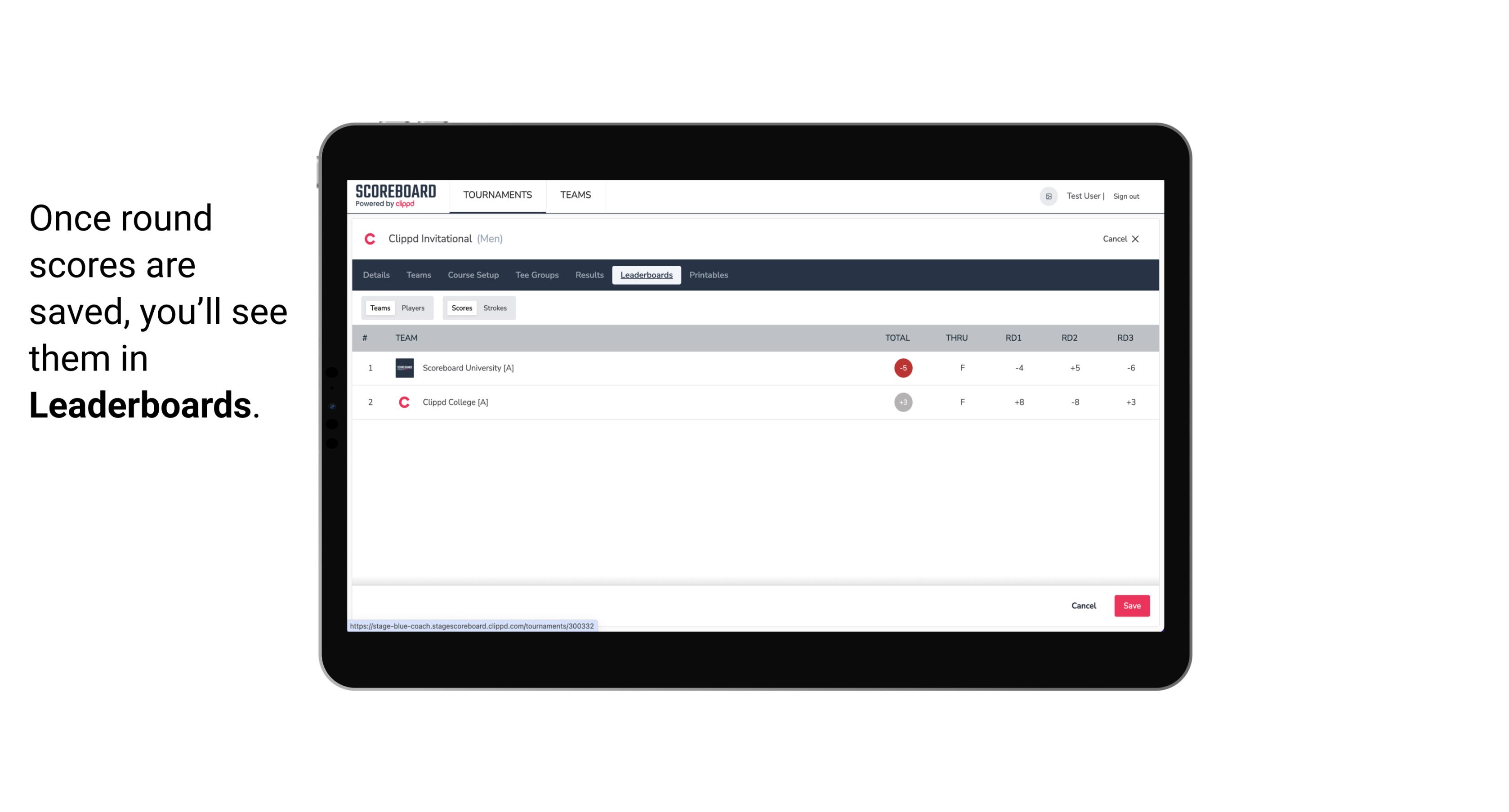
Task: Click the Strokes filter button
Action: 495,308
